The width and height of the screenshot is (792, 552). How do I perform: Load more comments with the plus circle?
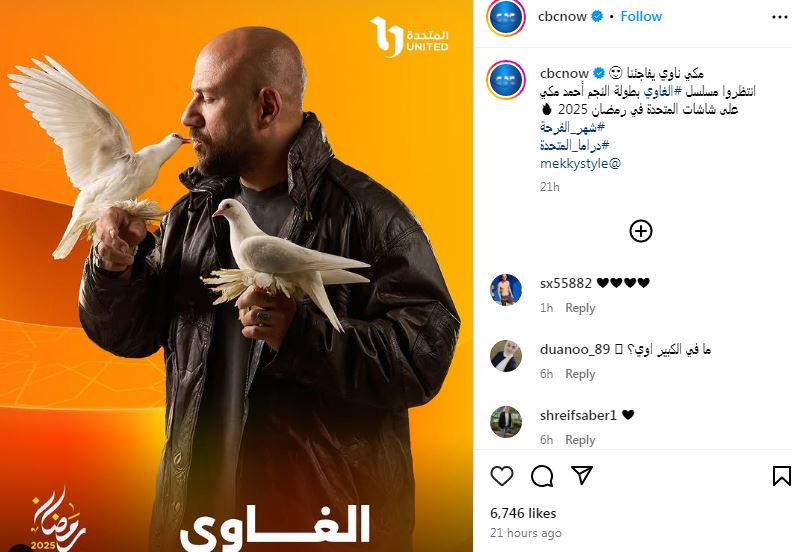(641, 231)
